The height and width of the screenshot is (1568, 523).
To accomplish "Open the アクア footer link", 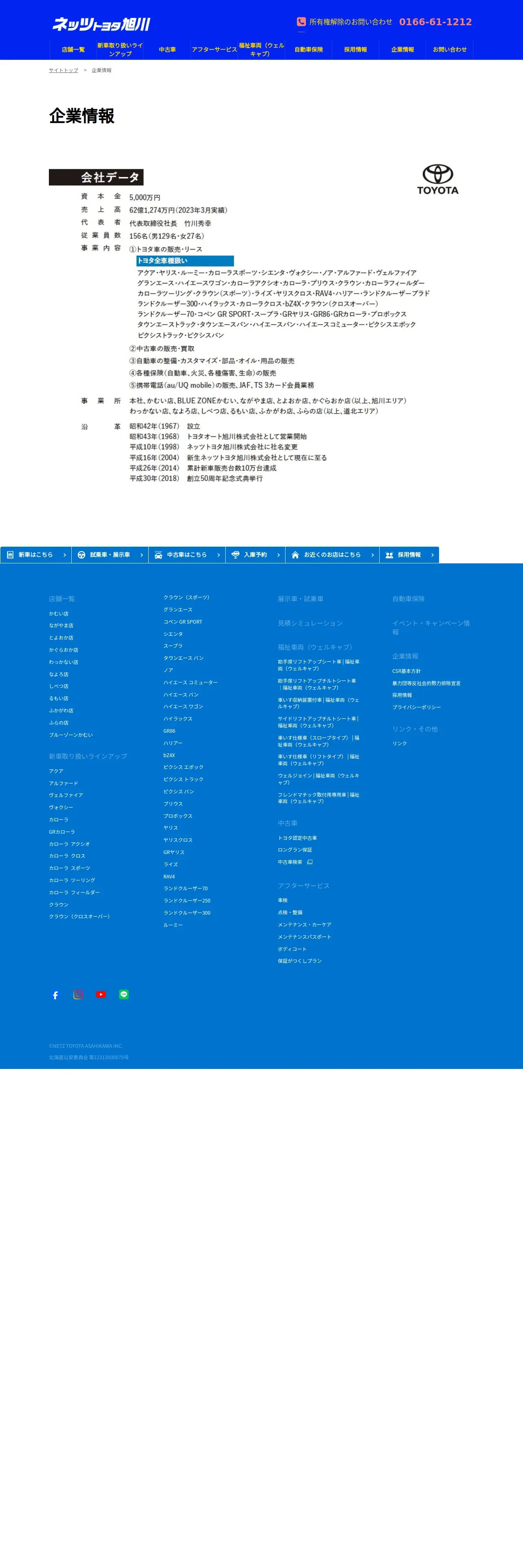I will click(x=57, y=771).
